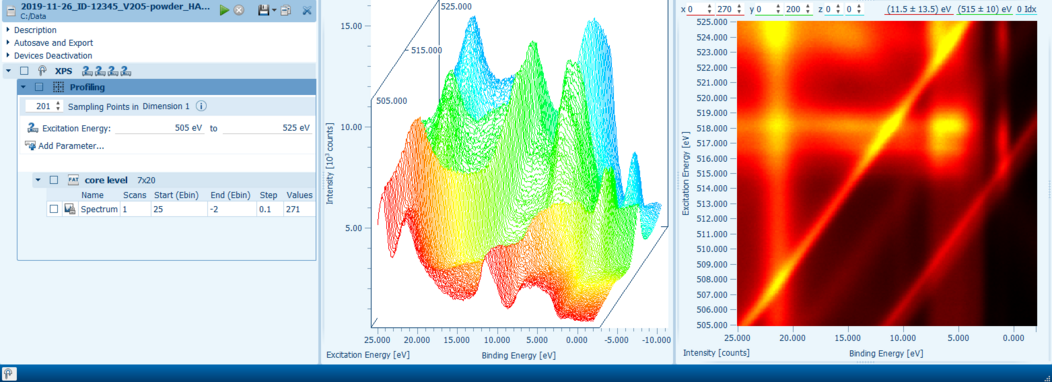This screenshot has width=1052, height=382.
Task: Click the 0 Idx label
Action: click(x=1027, y=9)
